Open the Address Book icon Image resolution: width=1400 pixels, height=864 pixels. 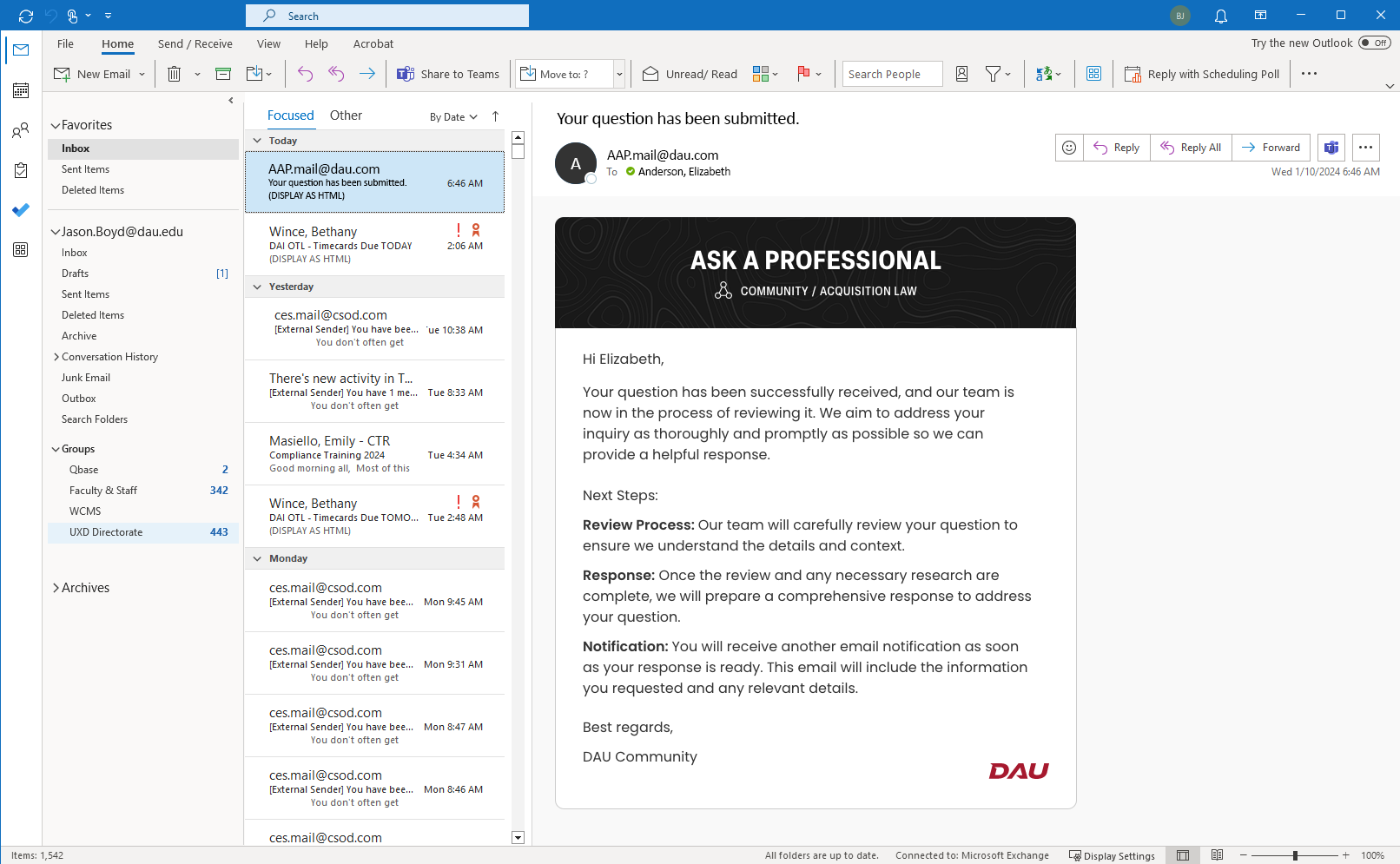pos(961,74)
